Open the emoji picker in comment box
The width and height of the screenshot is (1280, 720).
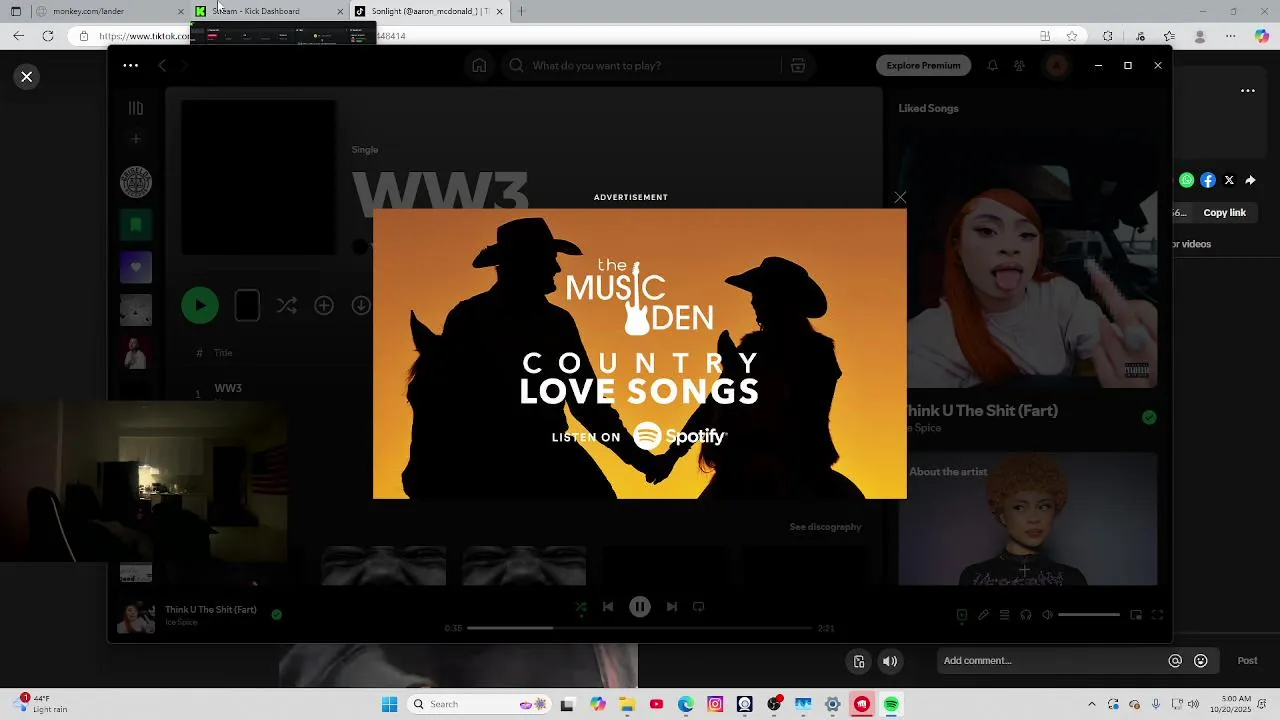click(x=1201, y=661)
